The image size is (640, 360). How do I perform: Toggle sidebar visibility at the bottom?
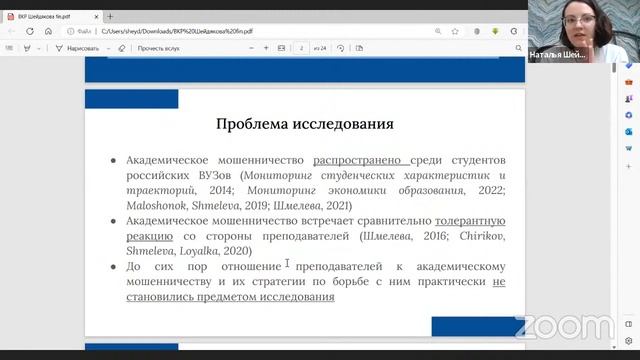tap(629, 324)
